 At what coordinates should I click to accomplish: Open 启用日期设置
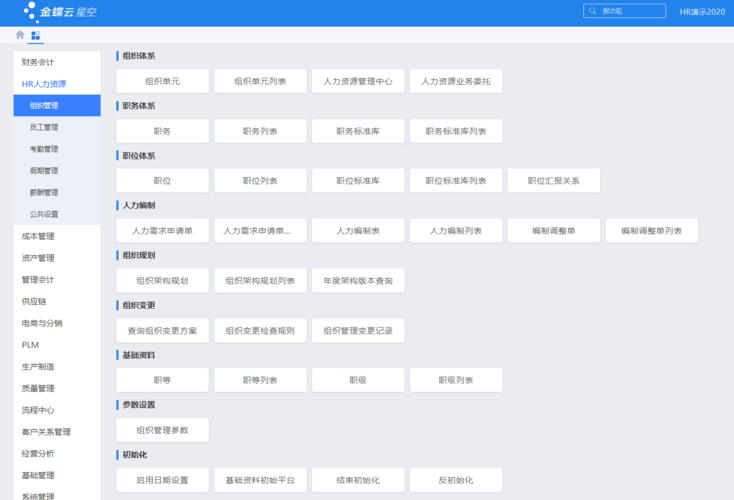pos(162,480)
